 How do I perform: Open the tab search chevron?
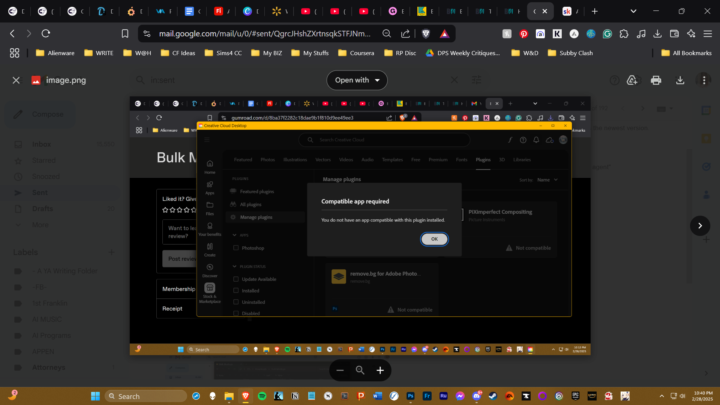(633, 11)
